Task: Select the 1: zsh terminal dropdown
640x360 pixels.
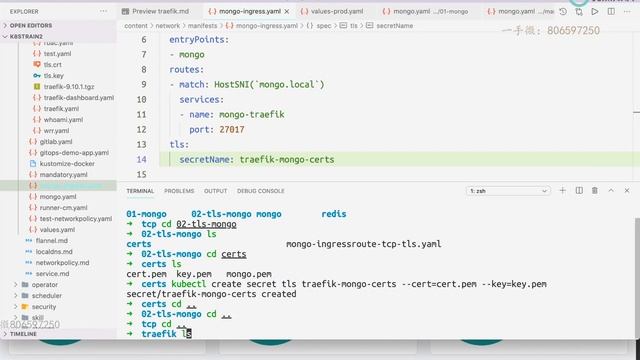Action: tap(508, 191)
